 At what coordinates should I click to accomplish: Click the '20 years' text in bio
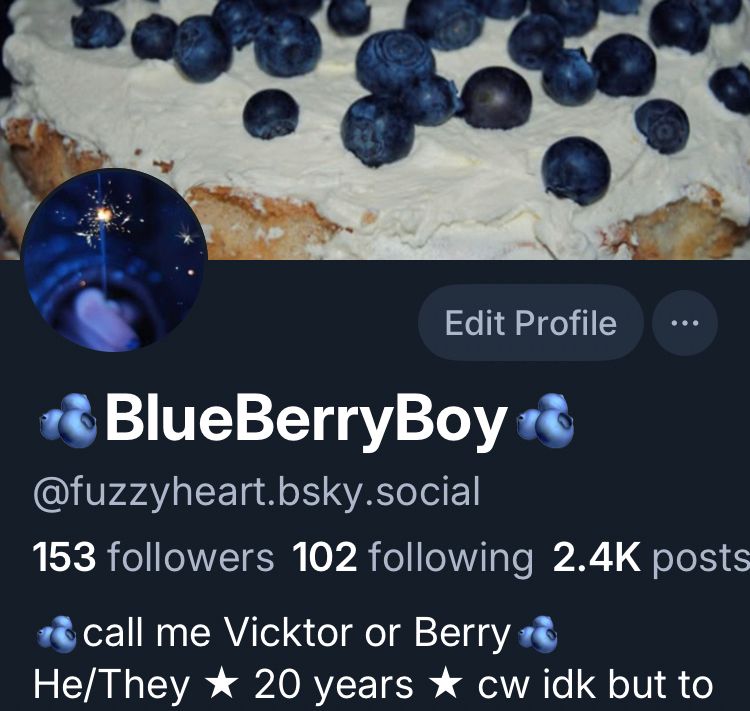[333, 685]
